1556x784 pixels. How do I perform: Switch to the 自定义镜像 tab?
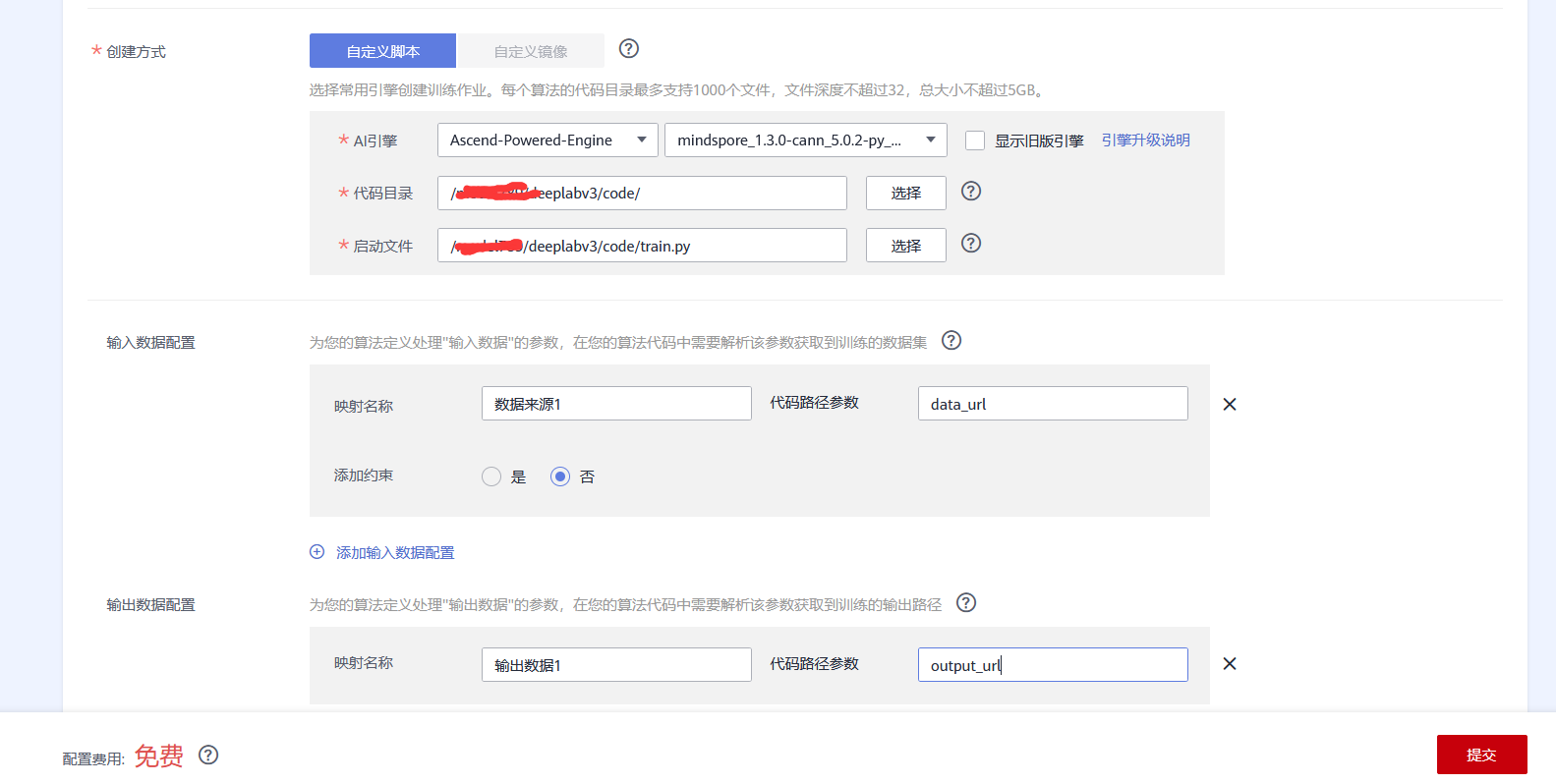tap(531, 51)
